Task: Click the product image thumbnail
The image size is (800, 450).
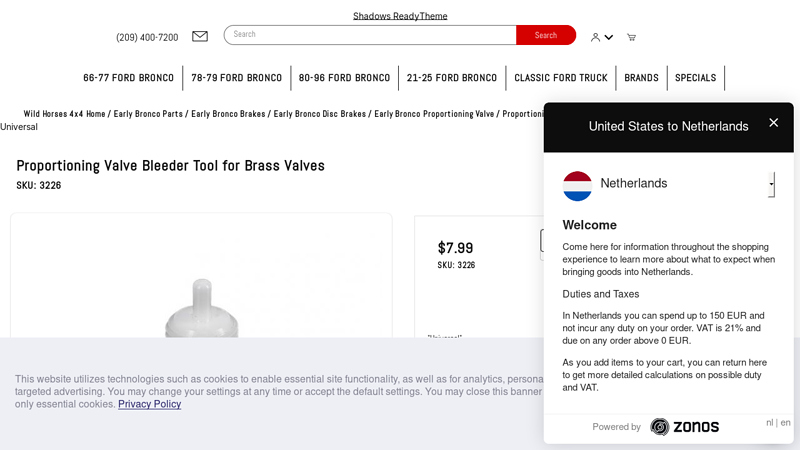Action: [201, 300]
